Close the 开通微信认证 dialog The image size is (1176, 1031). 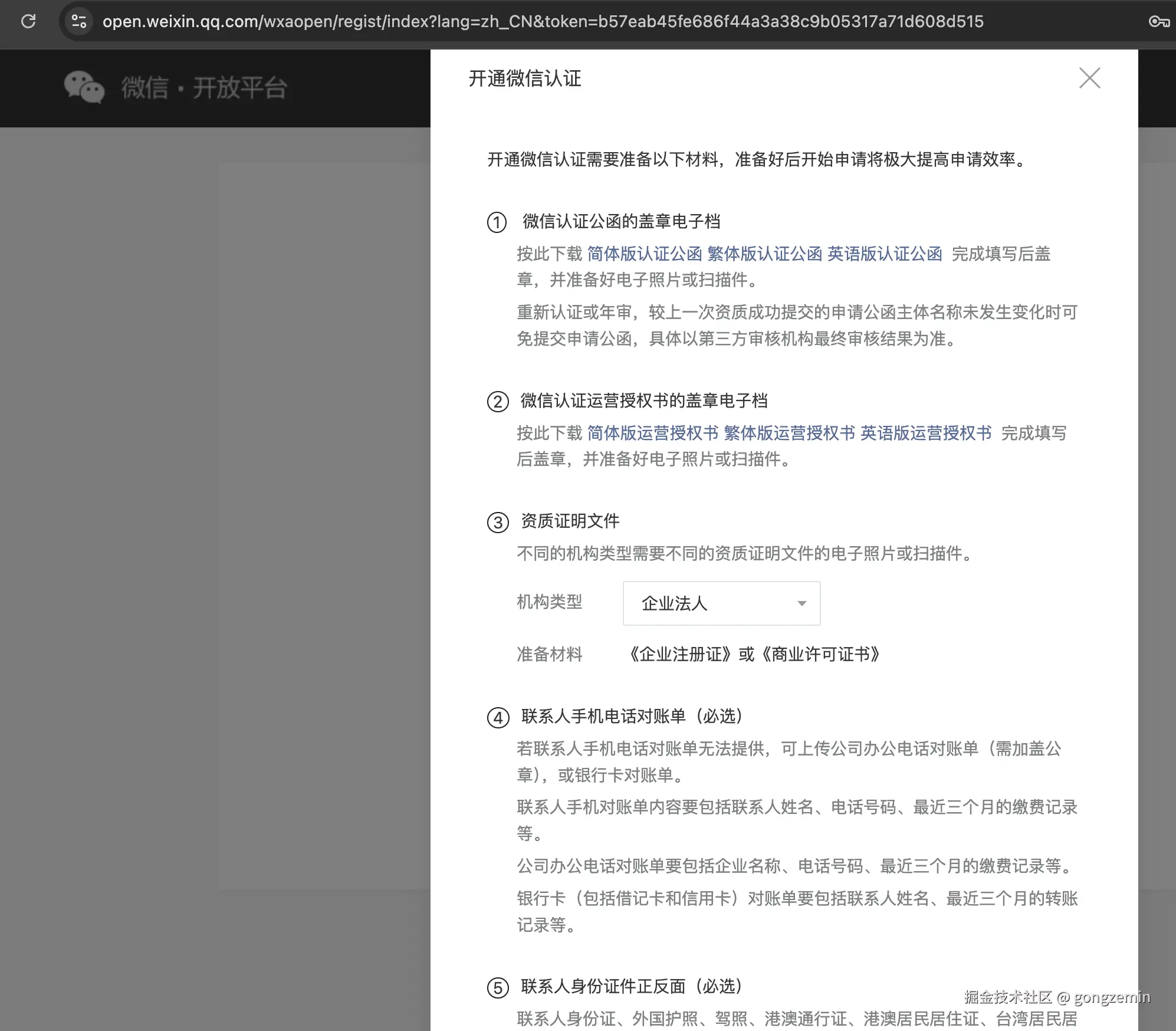coord(1089,78)
